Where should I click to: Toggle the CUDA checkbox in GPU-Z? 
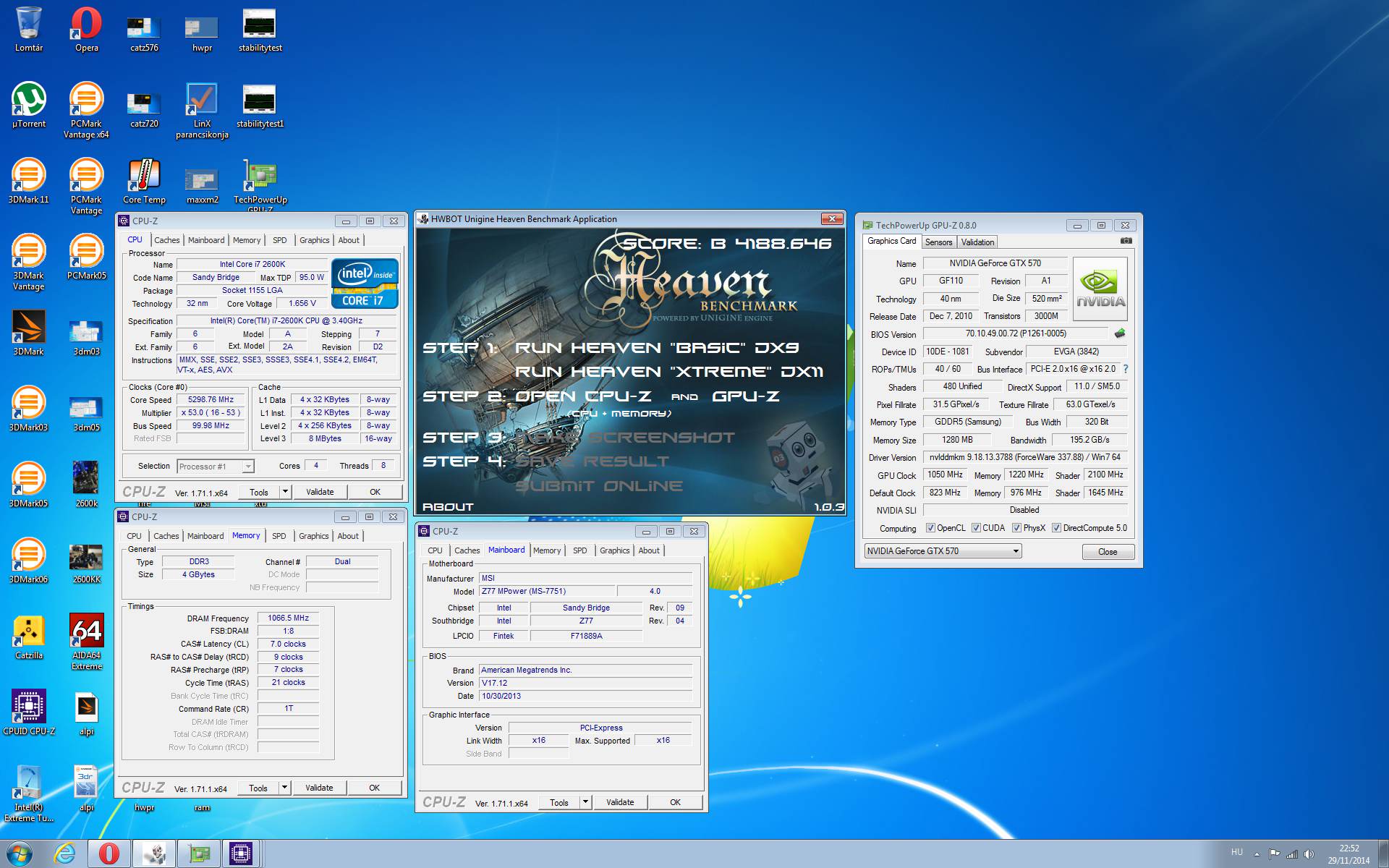[x=976, y=528]
